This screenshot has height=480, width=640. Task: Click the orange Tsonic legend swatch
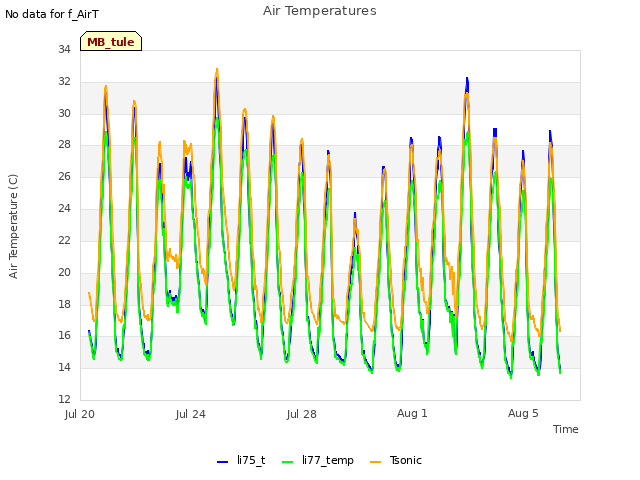point(376,462)
